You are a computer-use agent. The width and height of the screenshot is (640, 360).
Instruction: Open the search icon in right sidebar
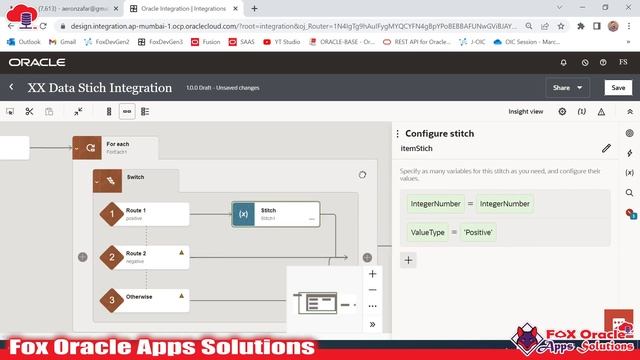pos(629,193)
